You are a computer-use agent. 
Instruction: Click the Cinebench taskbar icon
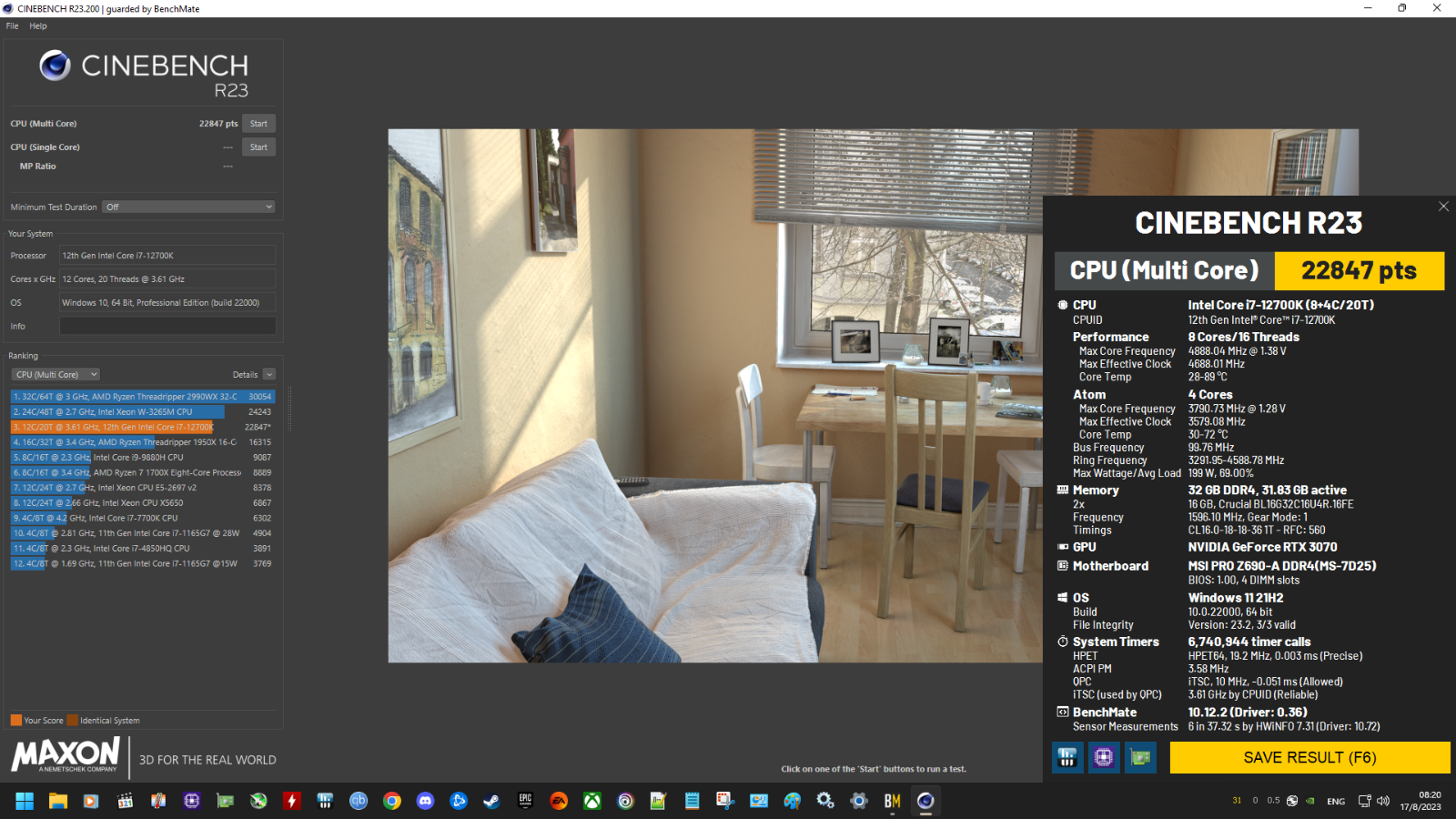pos(925,801)
